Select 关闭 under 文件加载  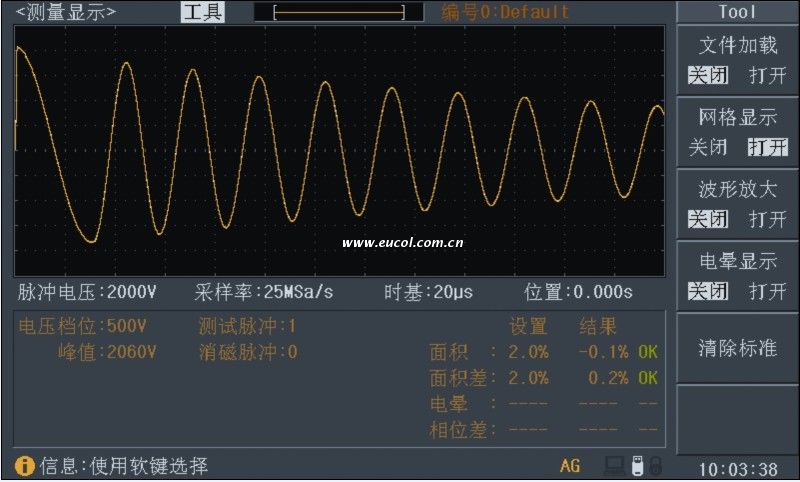click(x=708, y=75)
